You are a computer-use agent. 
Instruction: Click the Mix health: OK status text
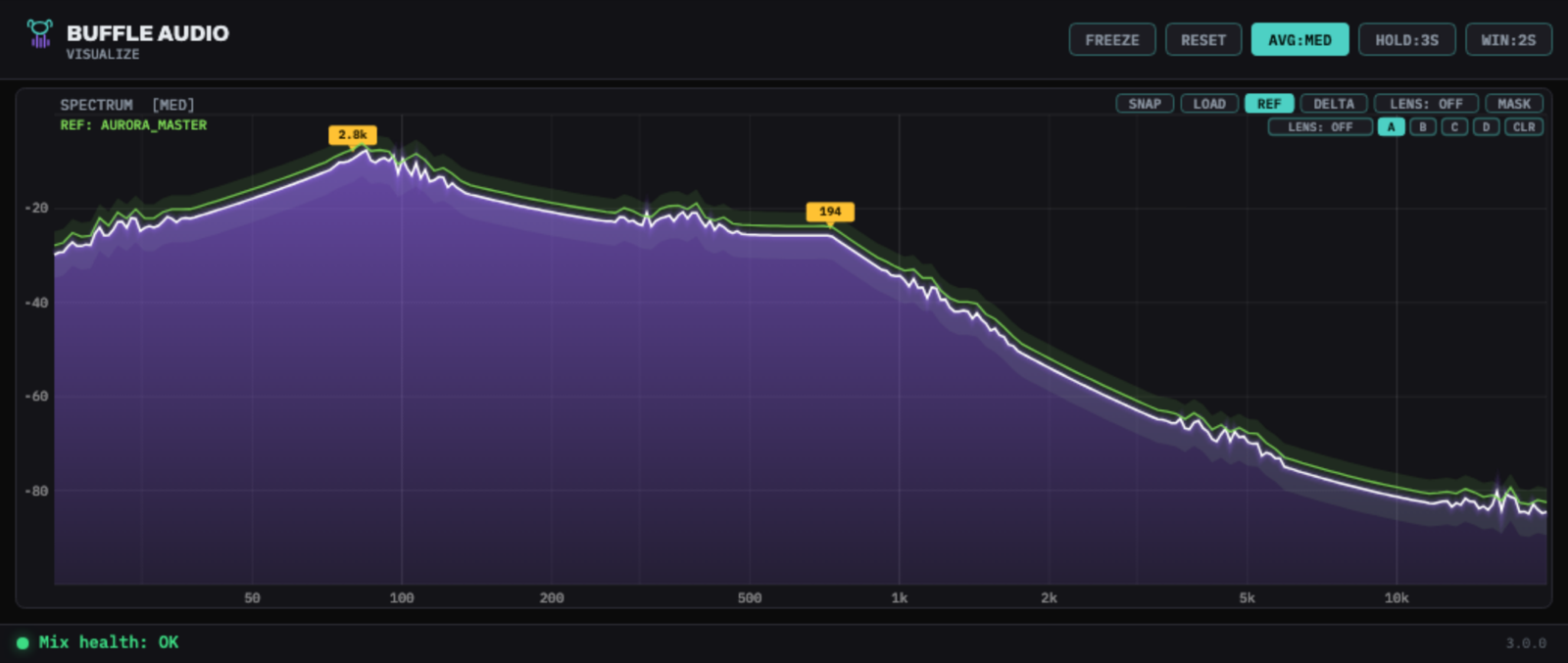(x=109, y=642)
